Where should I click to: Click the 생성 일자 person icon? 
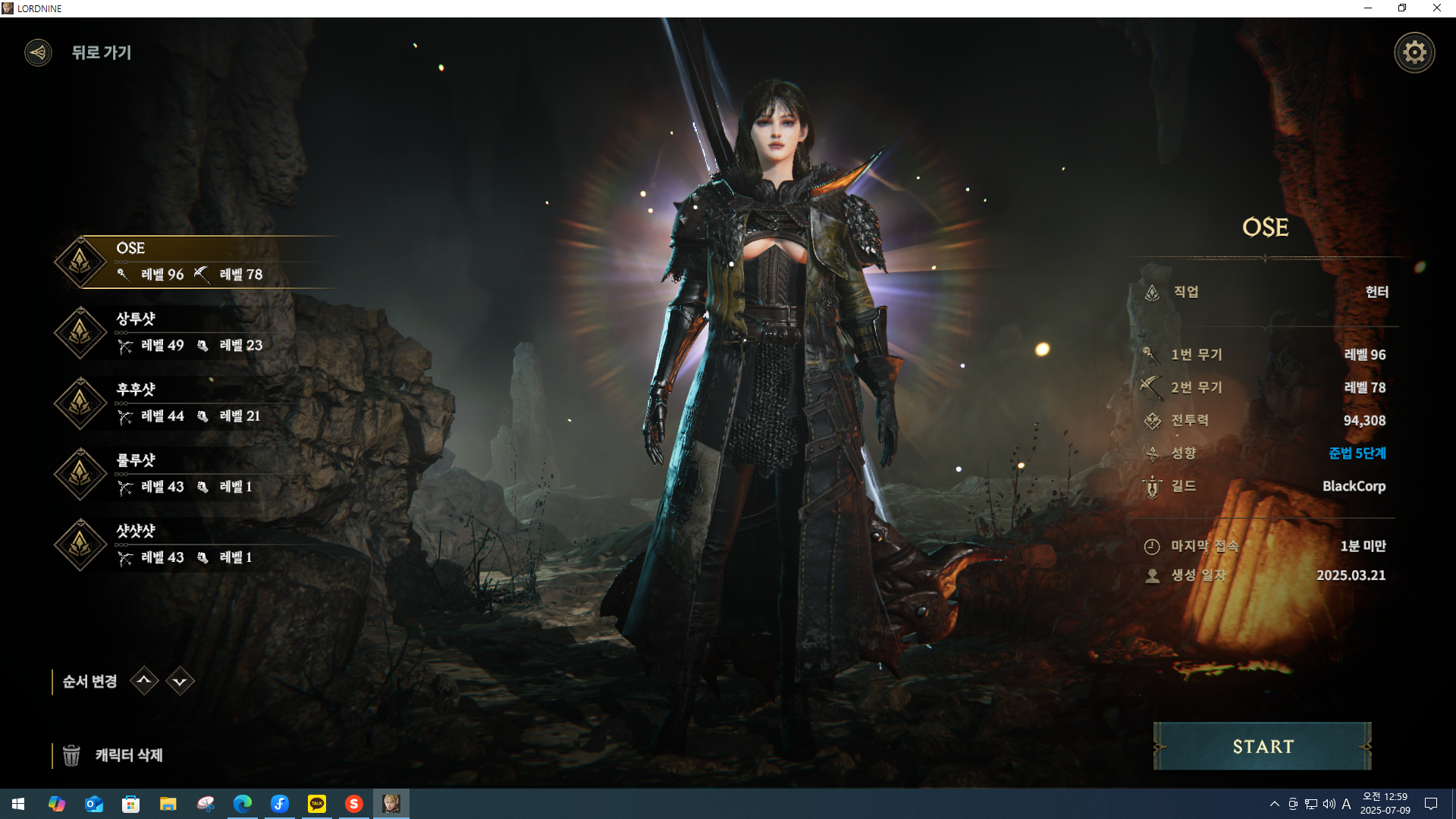[1153, 576]
